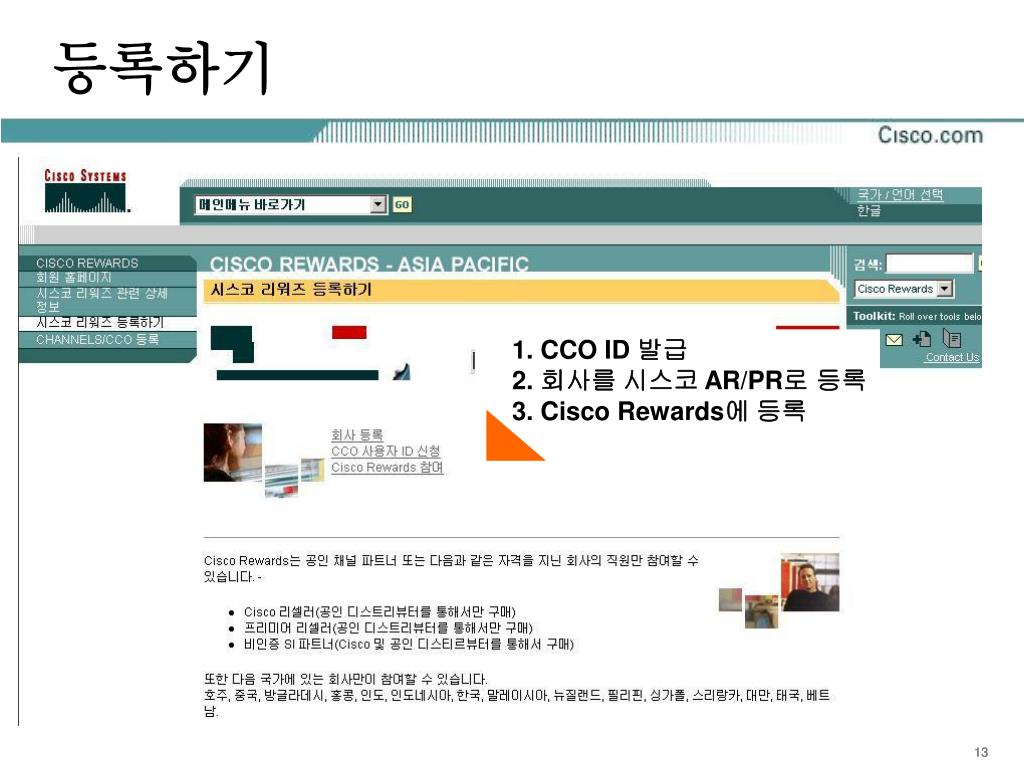Select CISCO REWARDS in the left menu

click(x=88, y=263)
